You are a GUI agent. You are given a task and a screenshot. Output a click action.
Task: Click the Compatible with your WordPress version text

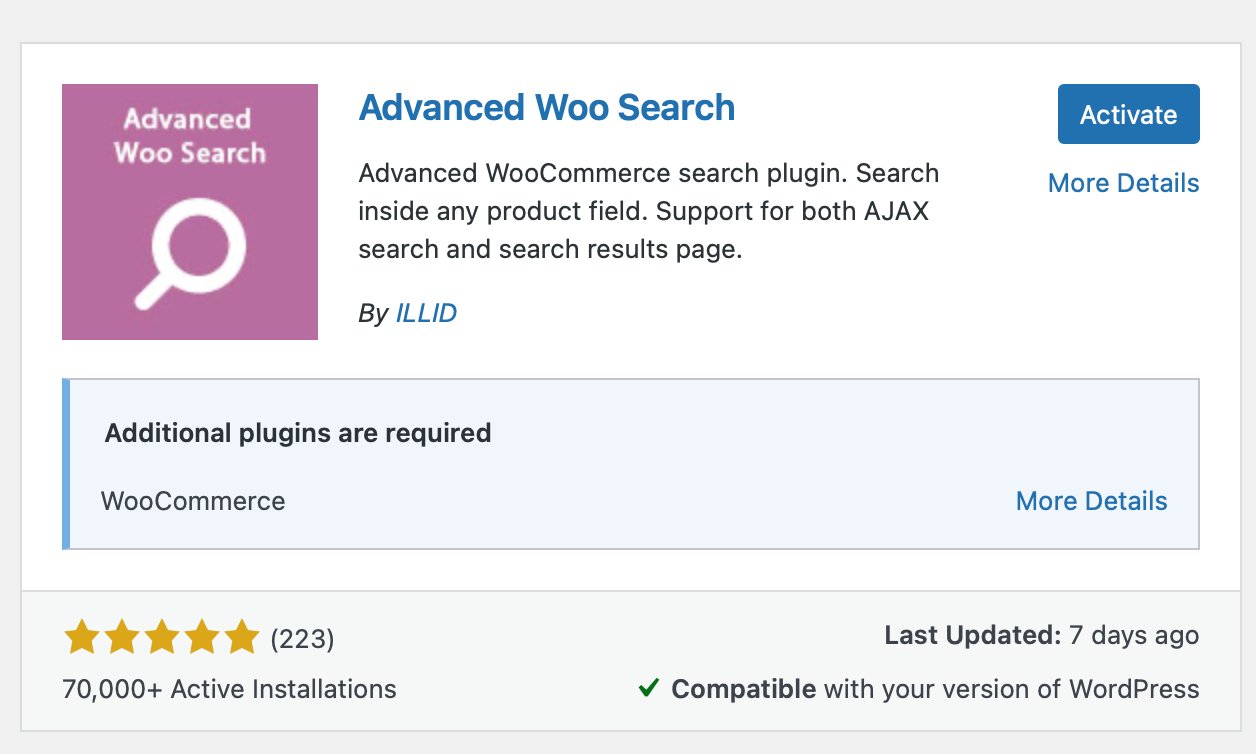coord(935,689)
